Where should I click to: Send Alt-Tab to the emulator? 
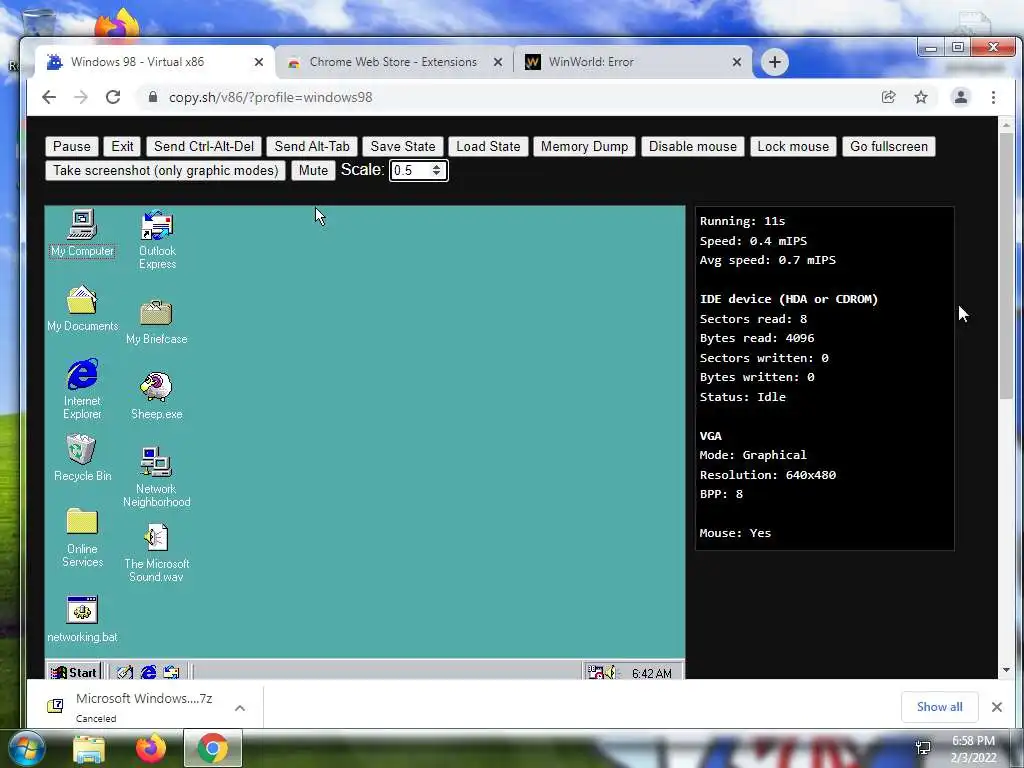(312, 146)
